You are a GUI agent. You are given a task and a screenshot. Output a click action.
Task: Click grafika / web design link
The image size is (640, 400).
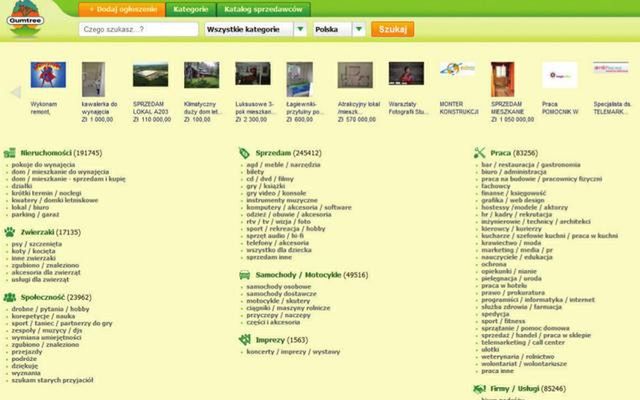click(x=513, y=200)
